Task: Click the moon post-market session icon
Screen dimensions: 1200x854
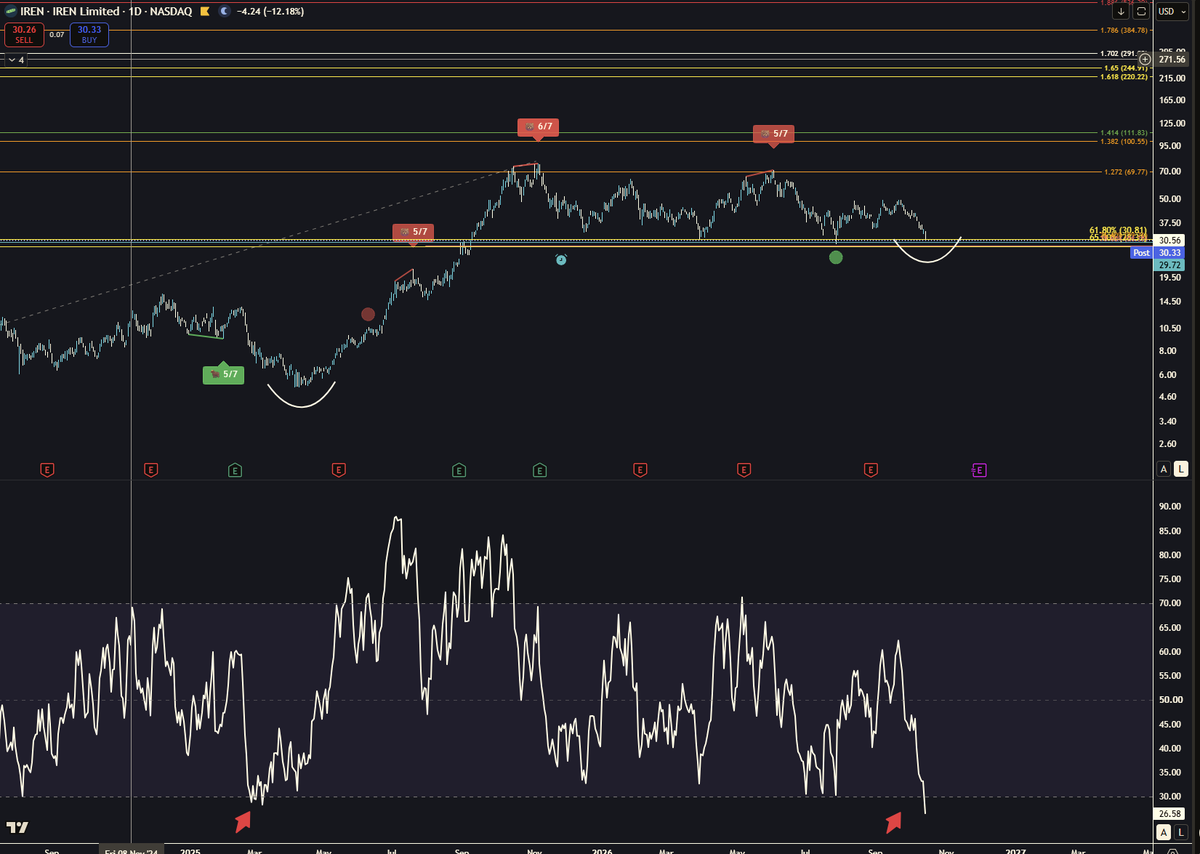Action: 223,11
